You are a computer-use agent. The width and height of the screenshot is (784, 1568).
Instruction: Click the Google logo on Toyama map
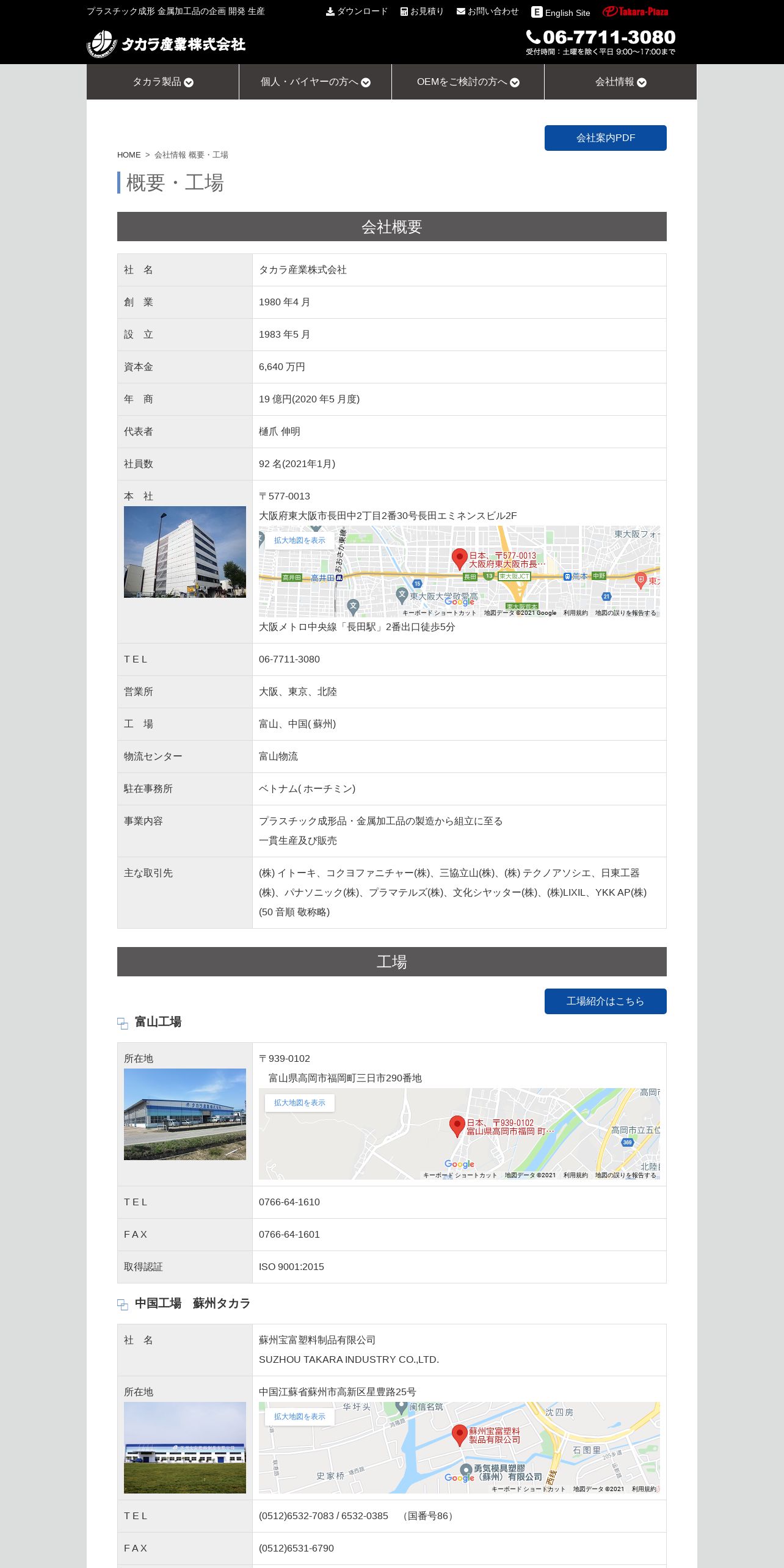[460, 1164]
